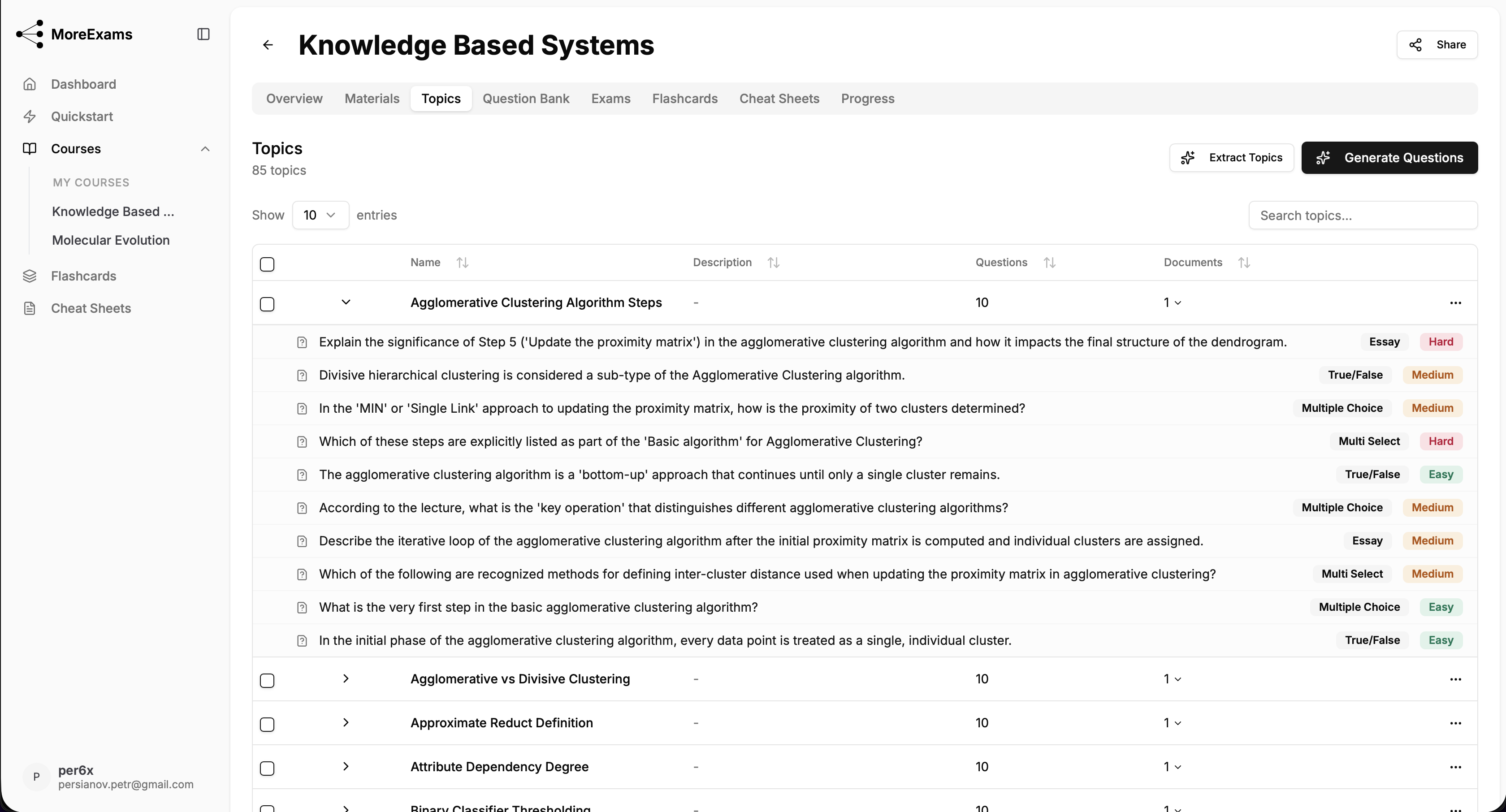Open more options for Agglomerative Clustering Algorithm Steps
The height and width of the screenshot is (812, 1506).
[x=1455, y=303]
